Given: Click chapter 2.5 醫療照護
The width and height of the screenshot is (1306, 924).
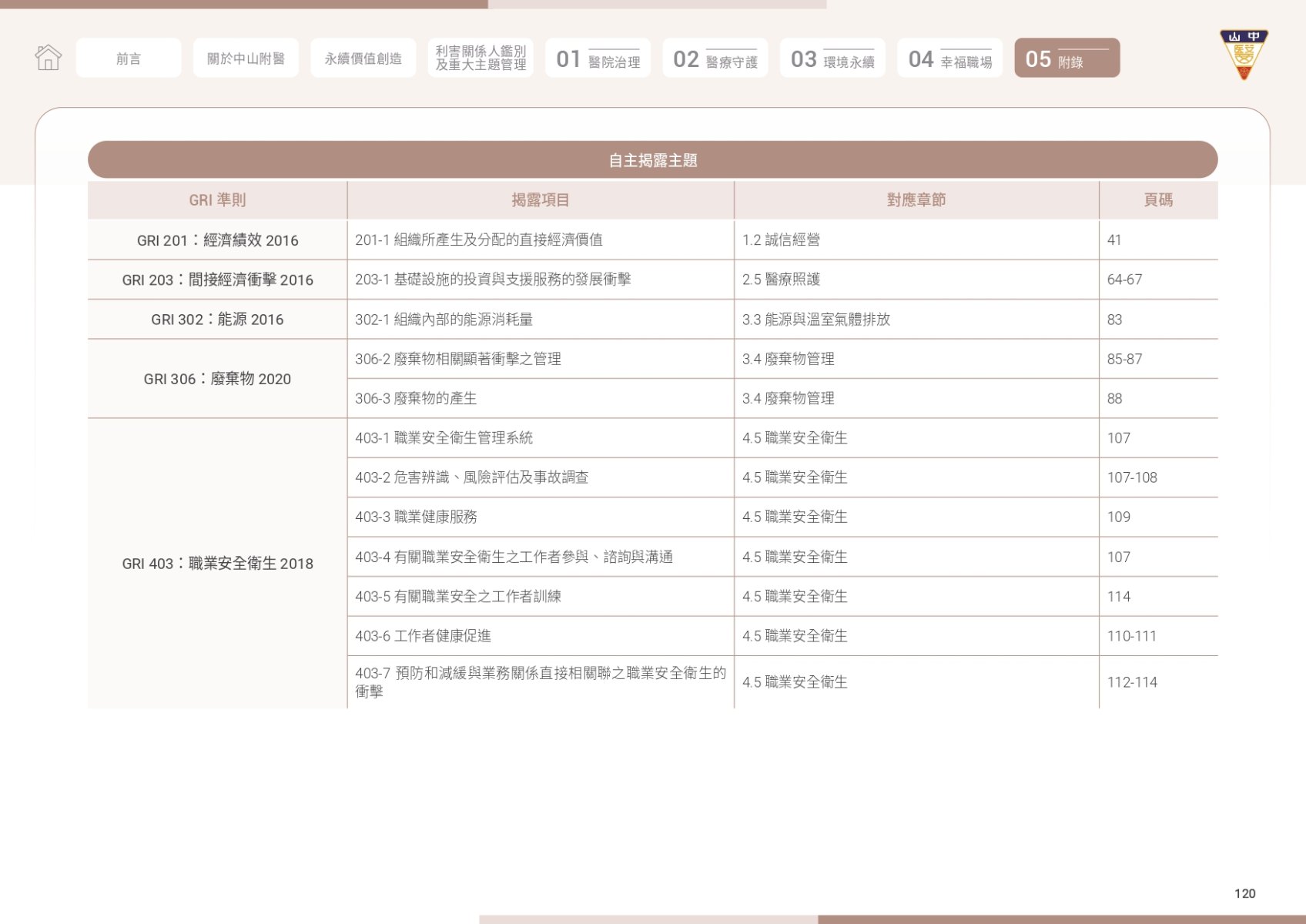Looking at the screenshot, I should 781,280.
